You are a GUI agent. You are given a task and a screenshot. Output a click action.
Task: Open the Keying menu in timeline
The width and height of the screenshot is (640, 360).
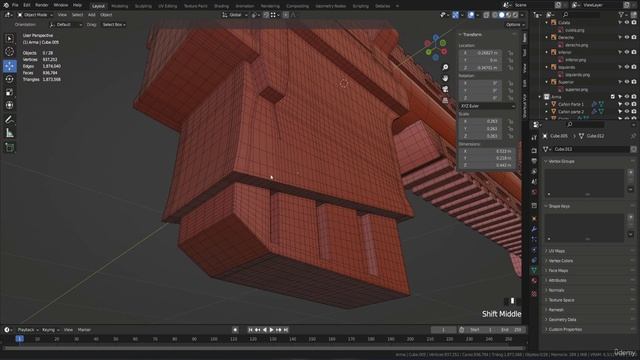[x=50, y=330]
